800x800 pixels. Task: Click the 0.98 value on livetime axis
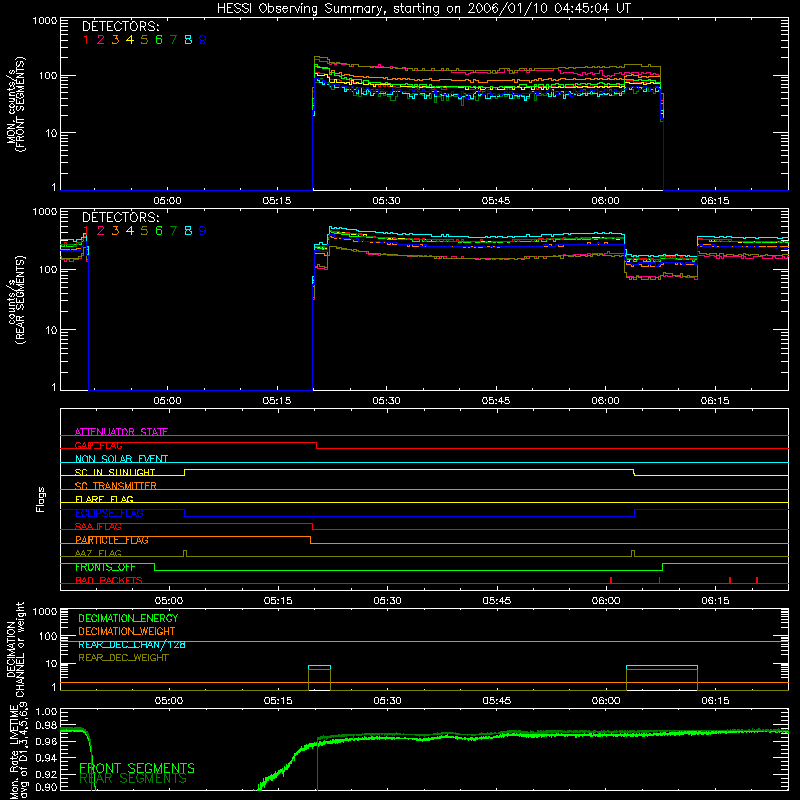tap(46, 726)
